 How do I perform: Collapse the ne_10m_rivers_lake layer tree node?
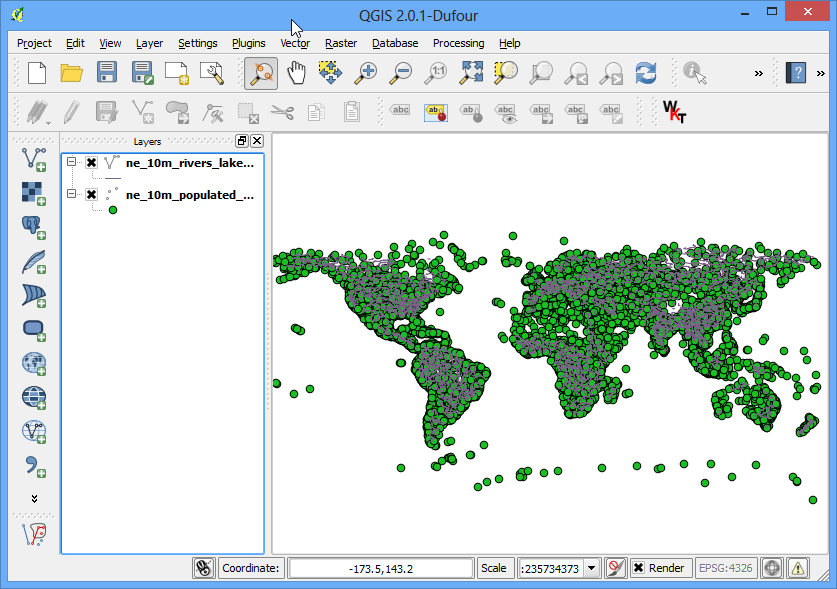click(71, 162)
